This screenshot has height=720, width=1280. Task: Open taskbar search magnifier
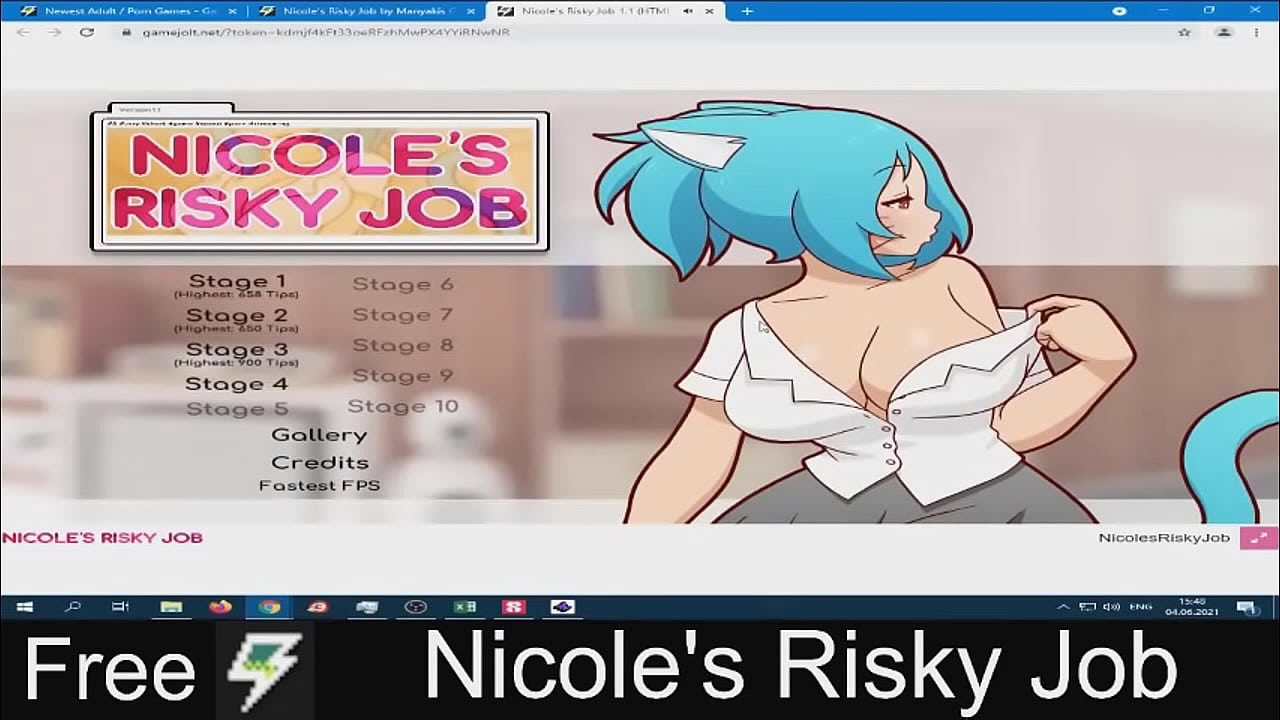(x=72, y=607)
